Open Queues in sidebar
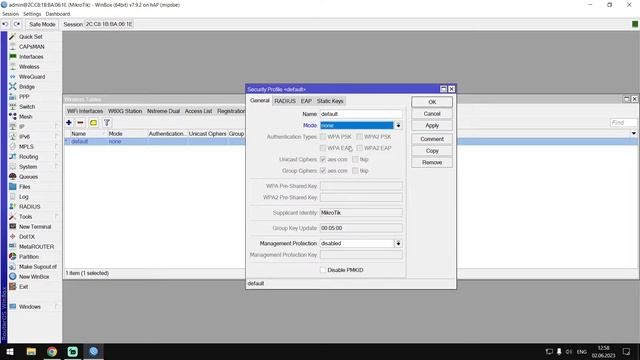640x360 pixels. point(28,177)
